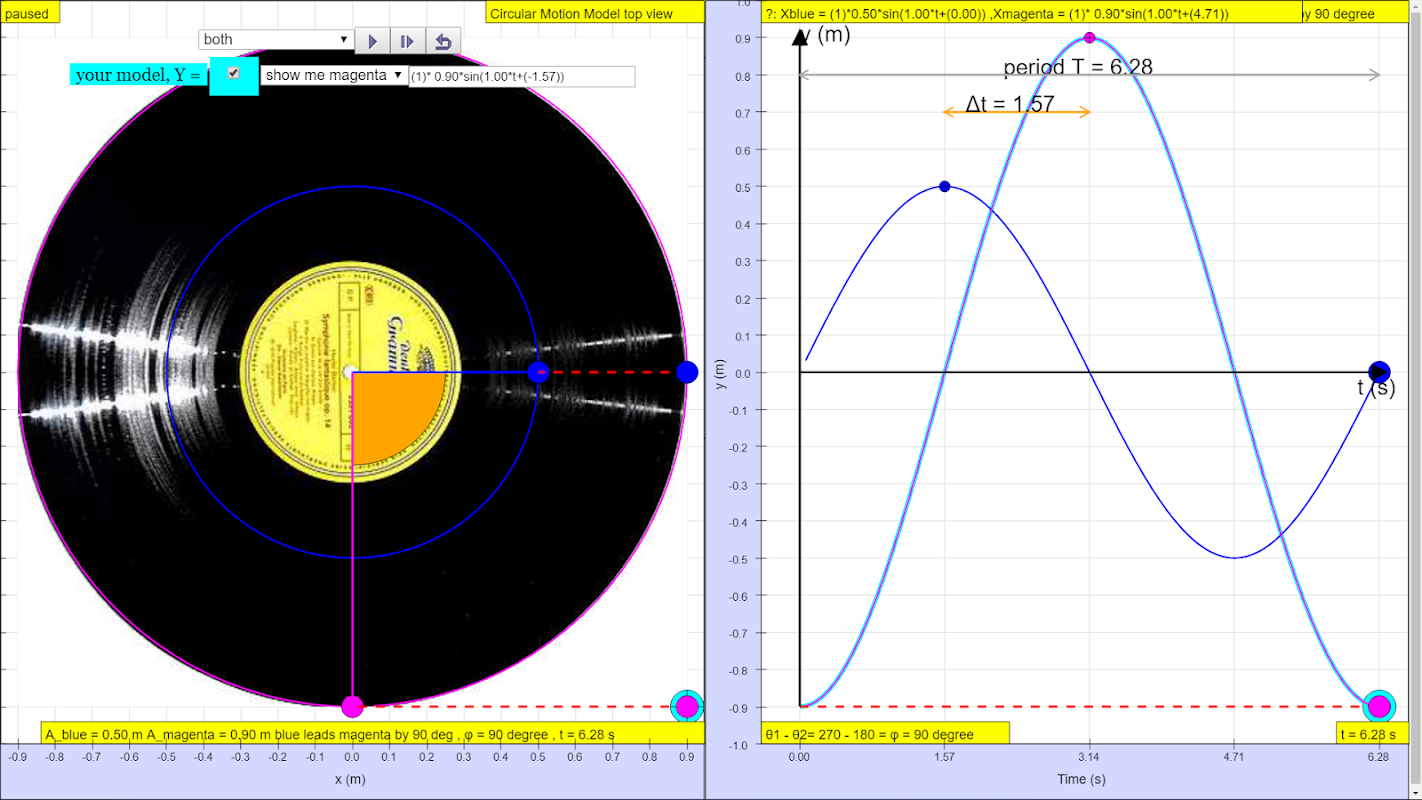This screenshot has width=1422, height=800.
Task: Click the '3.14' tick on the time axis
Action: (1090, 757)
